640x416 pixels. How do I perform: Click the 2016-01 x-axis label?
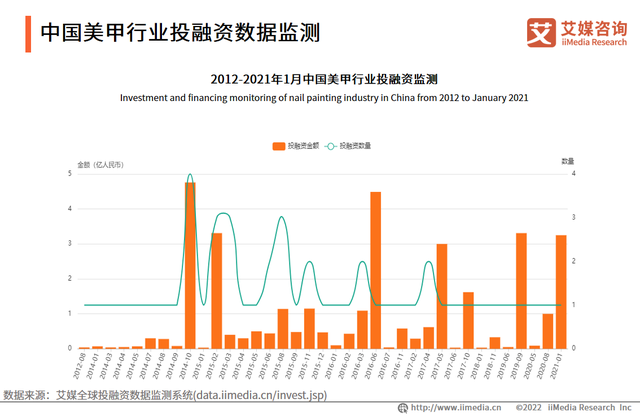[x=331, y=366]
